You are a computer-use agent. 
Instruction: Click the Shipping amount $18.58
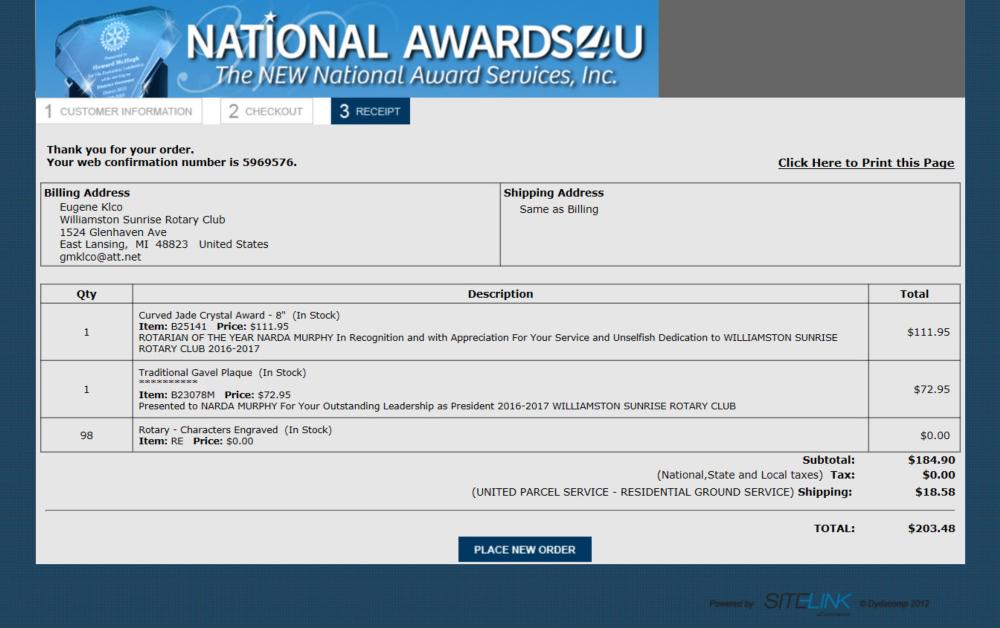(x=935, y=492)
